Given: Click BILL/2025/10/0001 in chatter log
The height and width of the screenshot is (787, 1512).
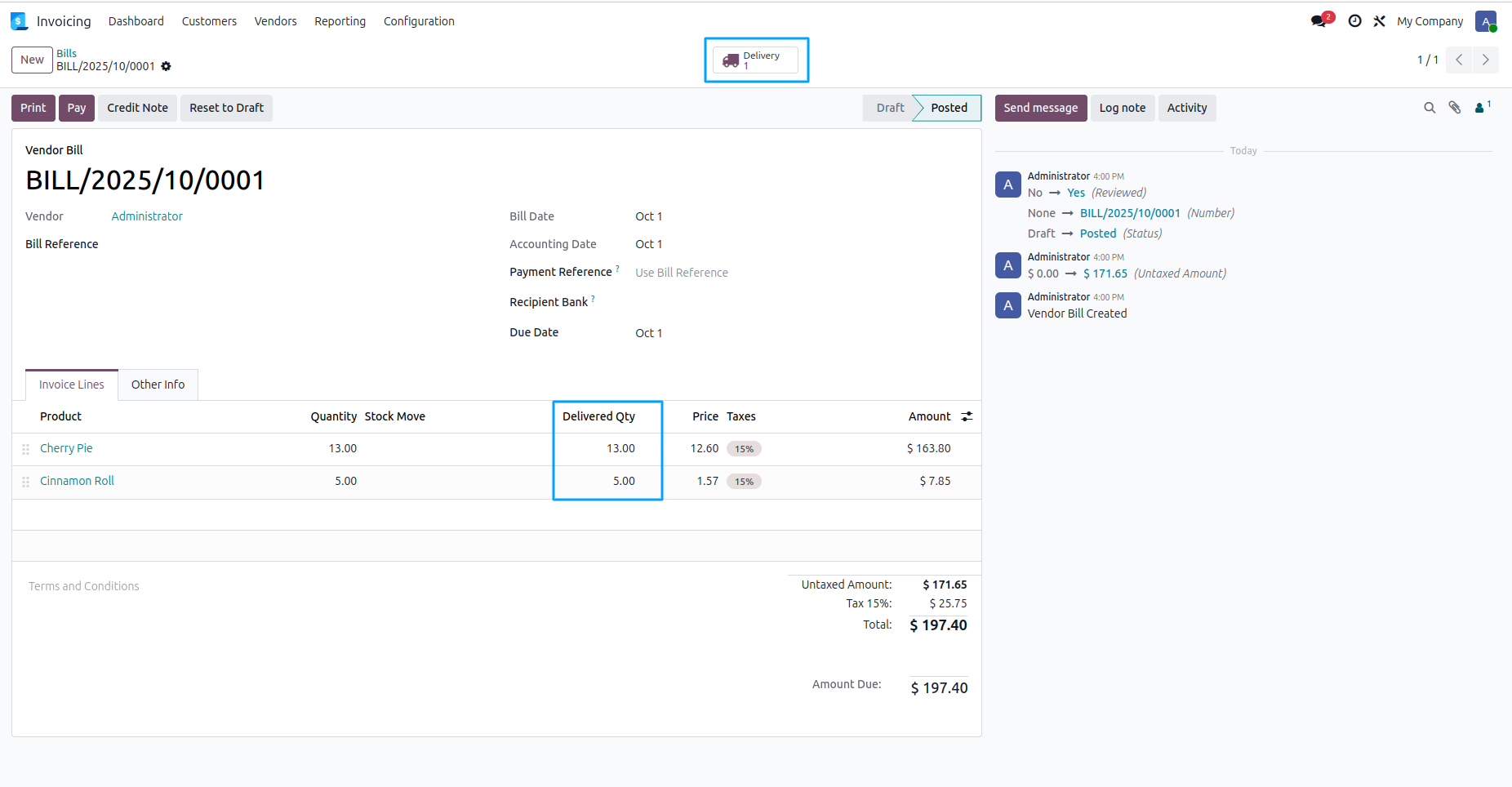Looking at the screenshot, I should click(x=1131, y=213).
